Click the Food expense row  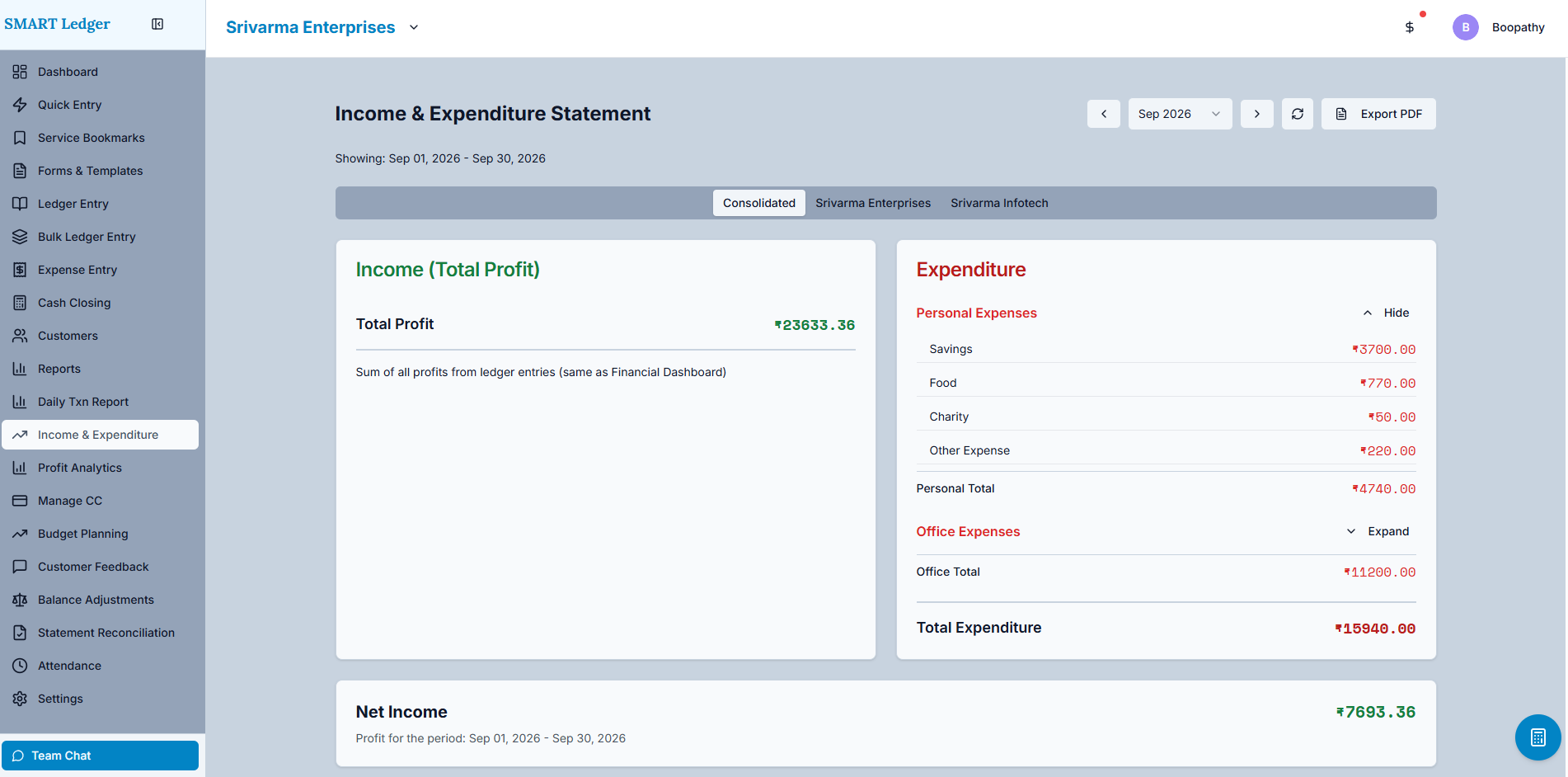click(1167, 383)
